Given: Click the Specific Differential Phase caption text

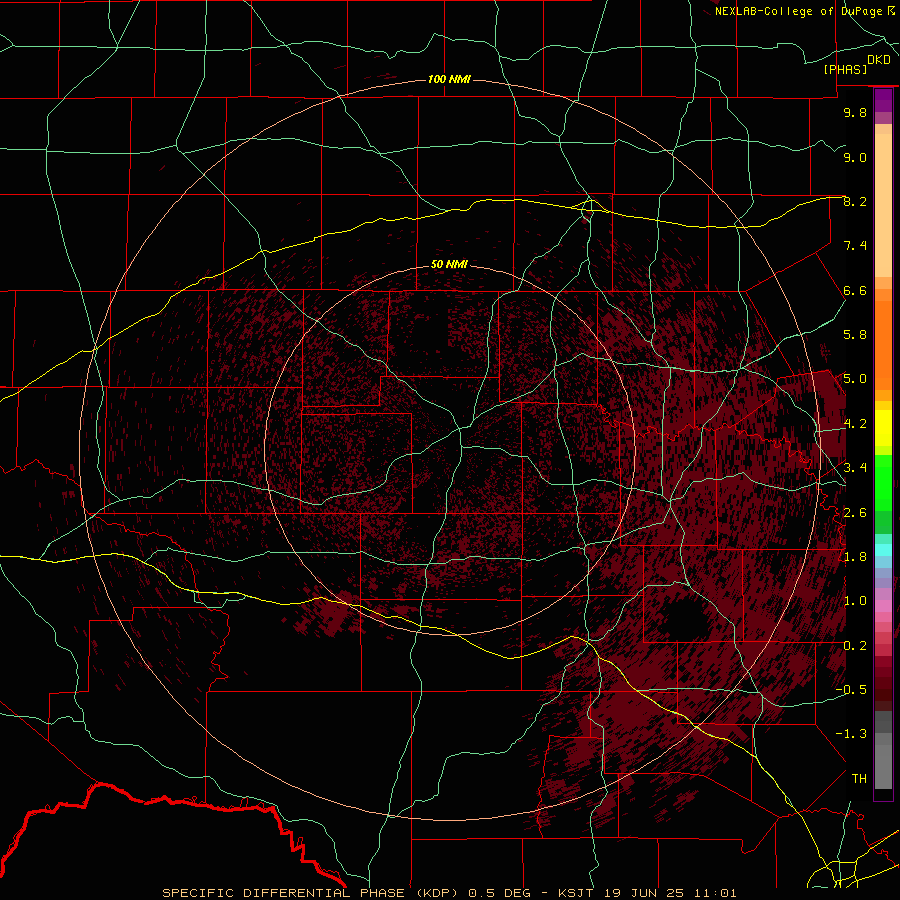Looking at the screenshot, I should click(449, 893).
